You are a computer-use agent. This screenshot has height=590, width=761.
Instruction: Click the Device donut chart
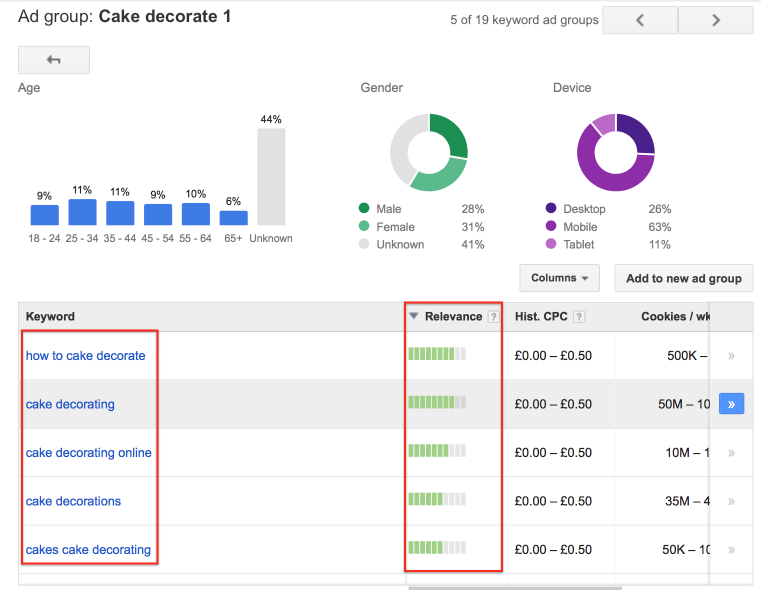pyautogui.click(x=616, y=152)
